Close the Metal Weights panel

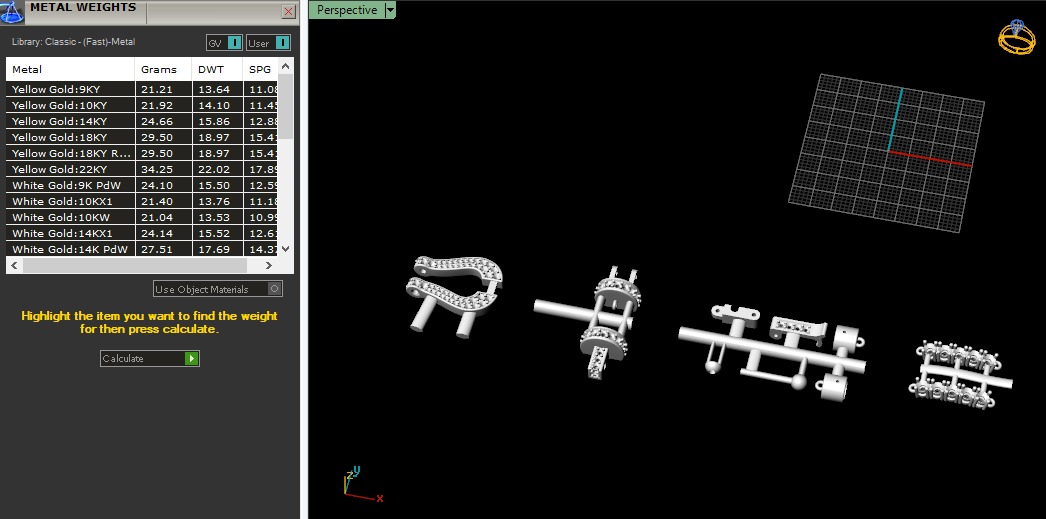288,11
